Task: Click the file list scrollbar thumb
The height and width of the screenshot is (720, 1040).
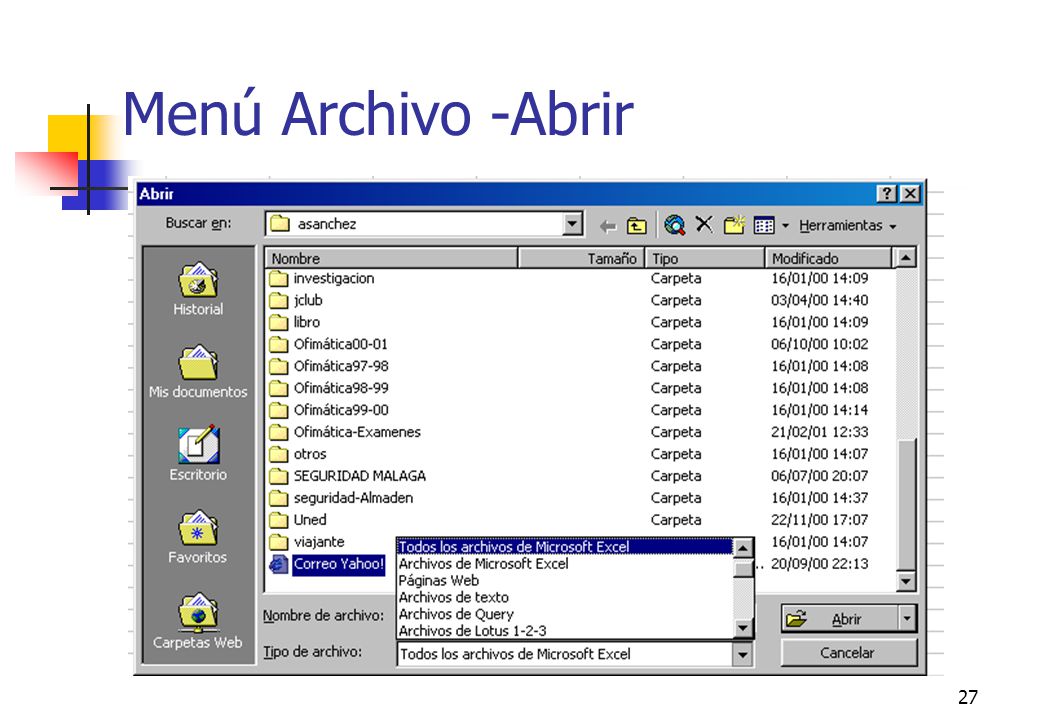Action: (905, 504)
